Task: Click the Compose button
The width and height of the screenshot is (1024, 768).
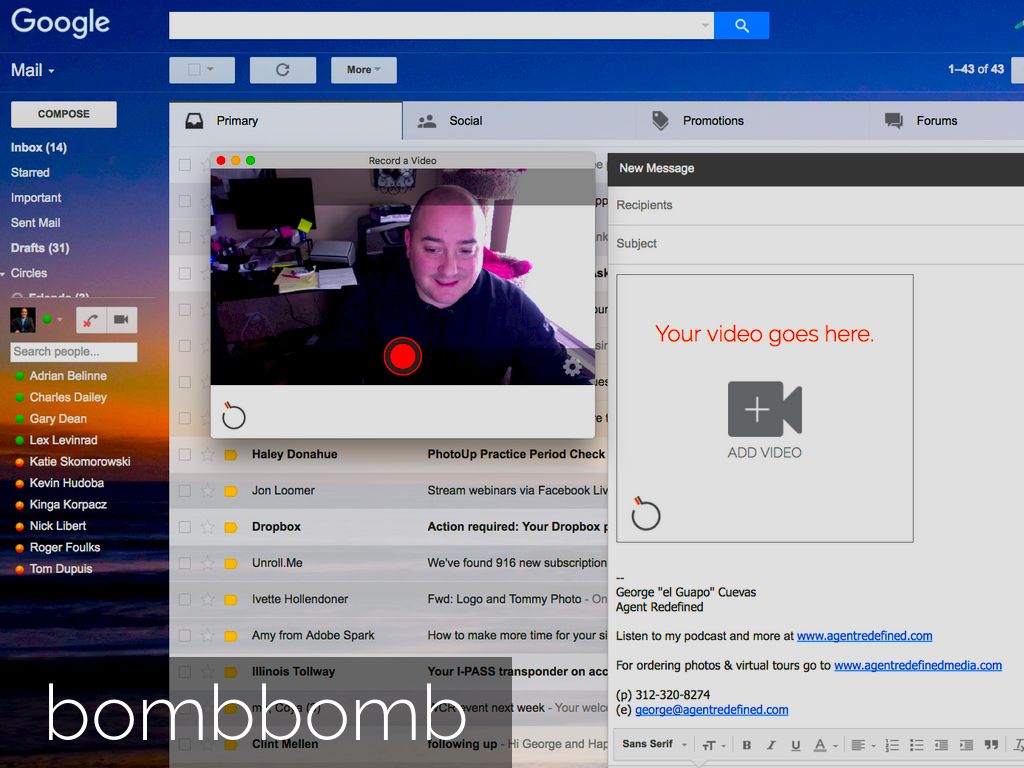Action: click(x=63, y=114)
